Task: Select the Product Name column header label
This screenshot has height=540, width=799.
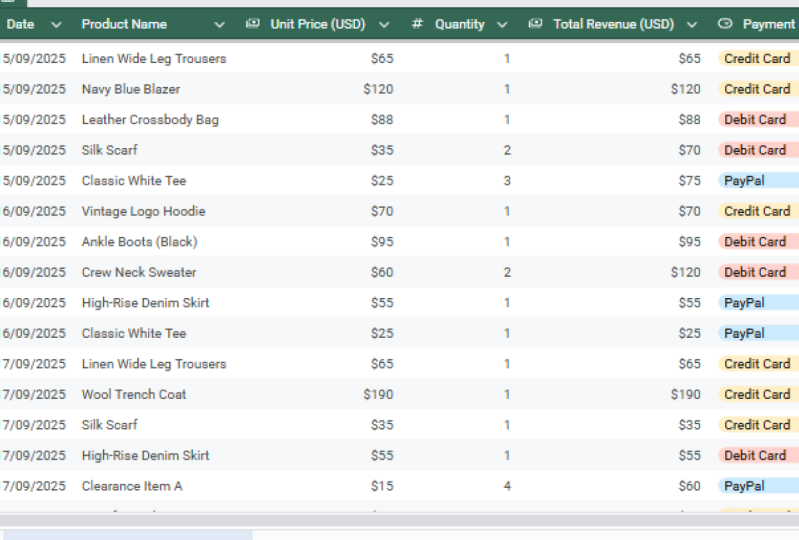Action: click(x=124, y=24)
